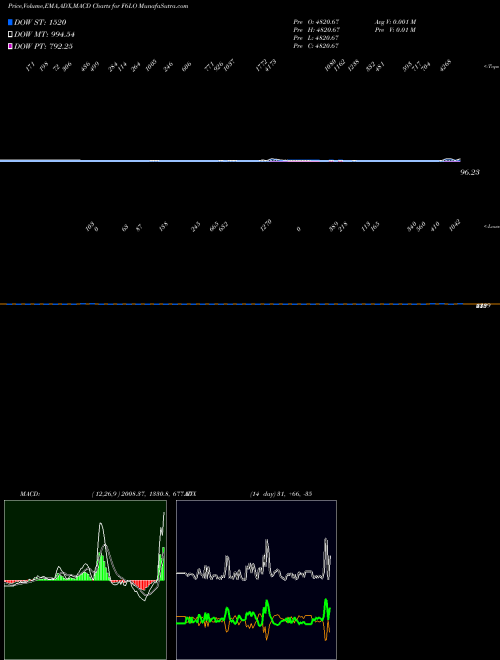Open the MACD histogram chart panel
The width and height of the screenshot is (500, 660).
[x=85, y=580]
